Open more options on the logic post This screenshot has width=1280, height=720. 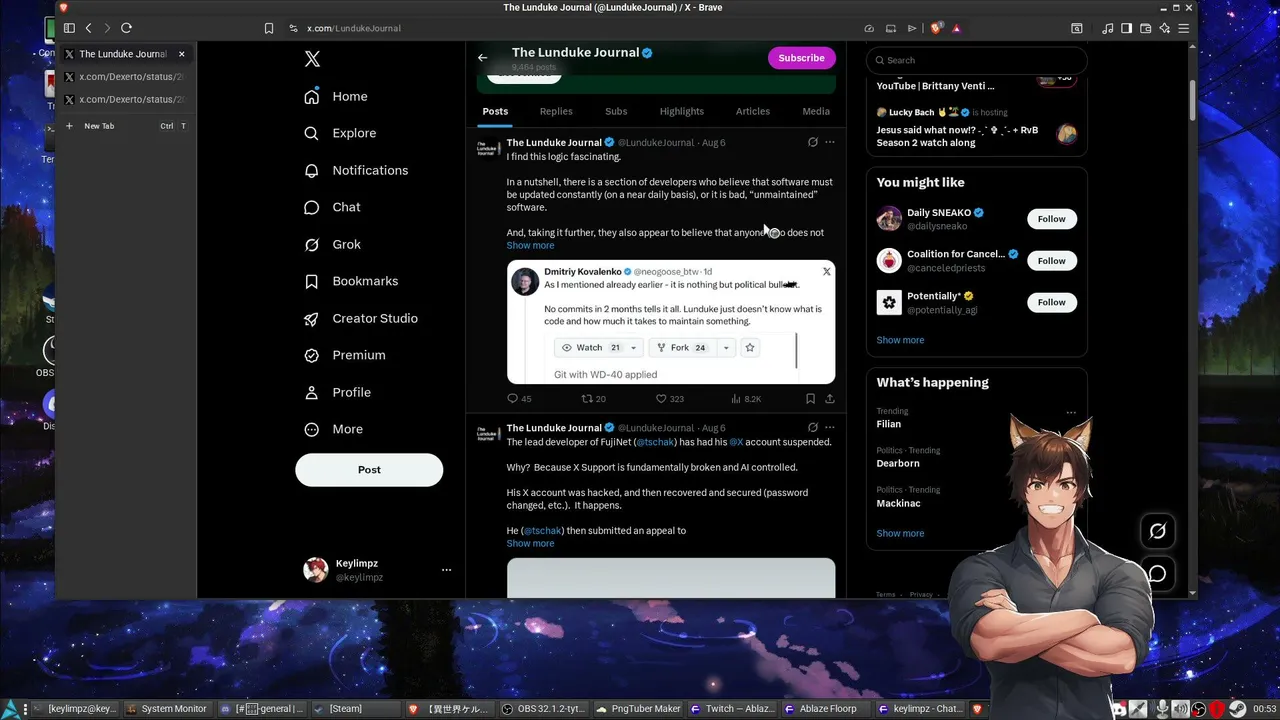pos(830,142)
